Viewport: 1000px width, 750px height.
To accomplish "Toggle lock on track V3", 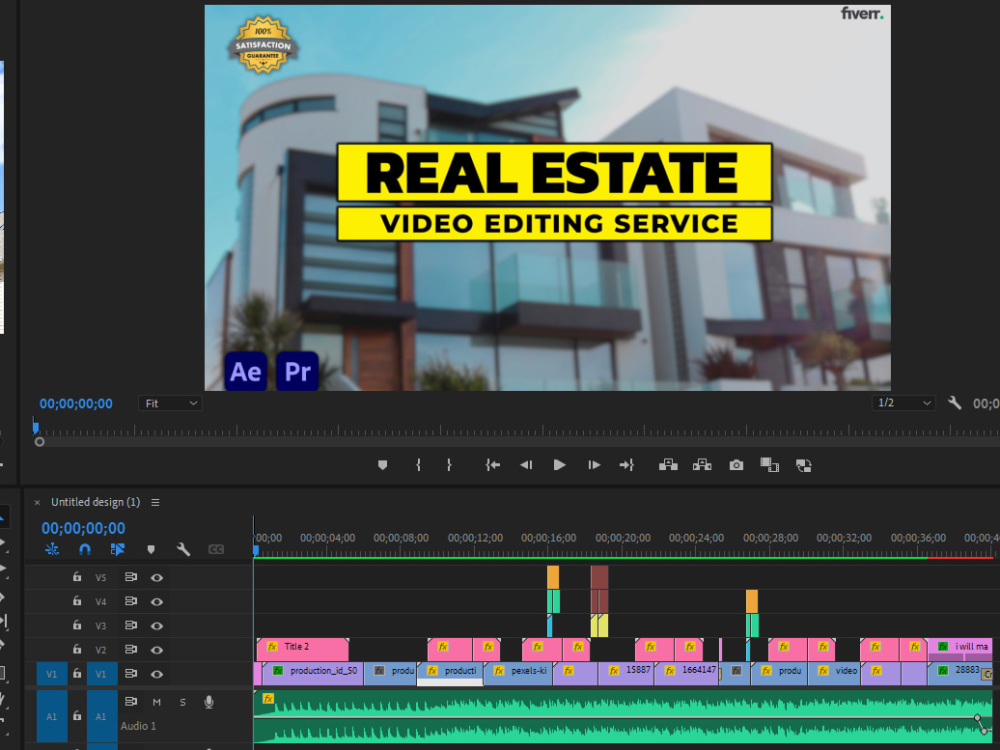I will 77,625.
